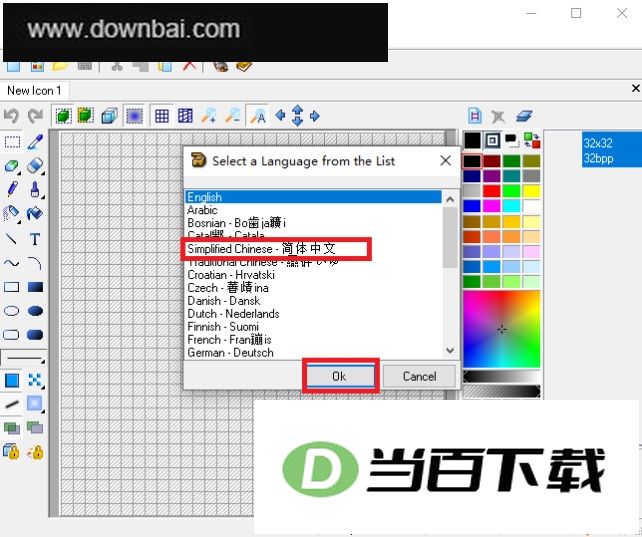The width and height of the screenshot is (642, 537).
Task: Click the actual size magnifier with A
Action: pos(258,116)
